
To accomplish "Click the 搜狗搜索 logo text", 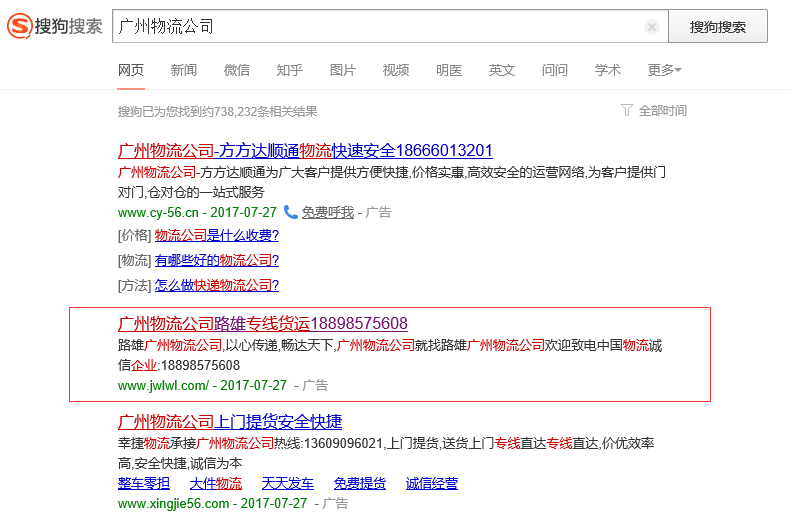I will [69, 26].
